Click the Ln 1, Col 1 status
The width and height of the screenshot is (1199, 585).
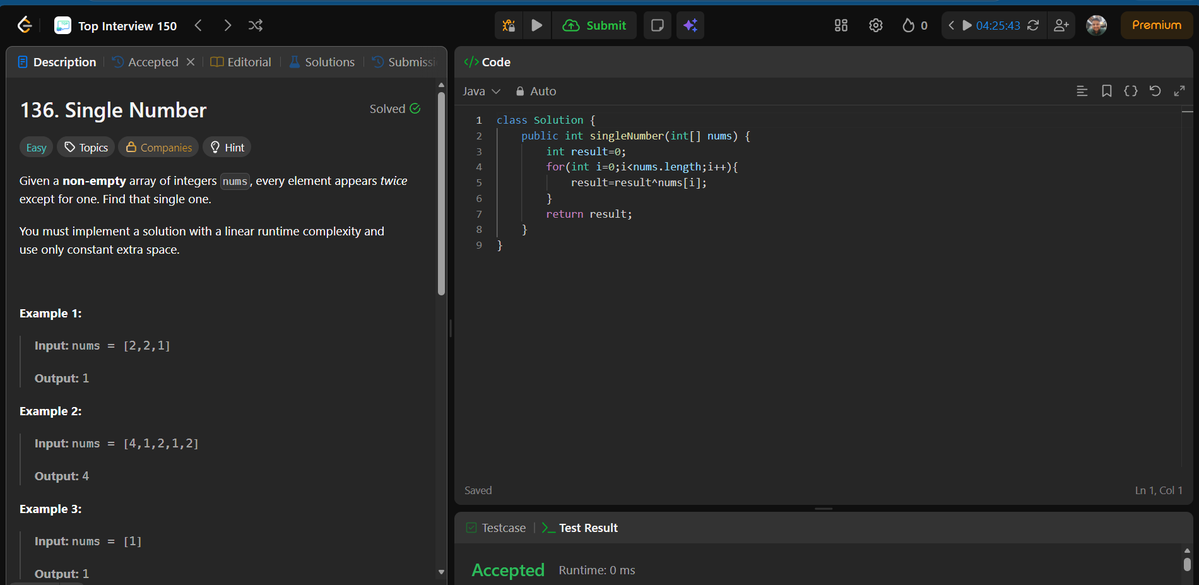click(x=1158, y=490)
